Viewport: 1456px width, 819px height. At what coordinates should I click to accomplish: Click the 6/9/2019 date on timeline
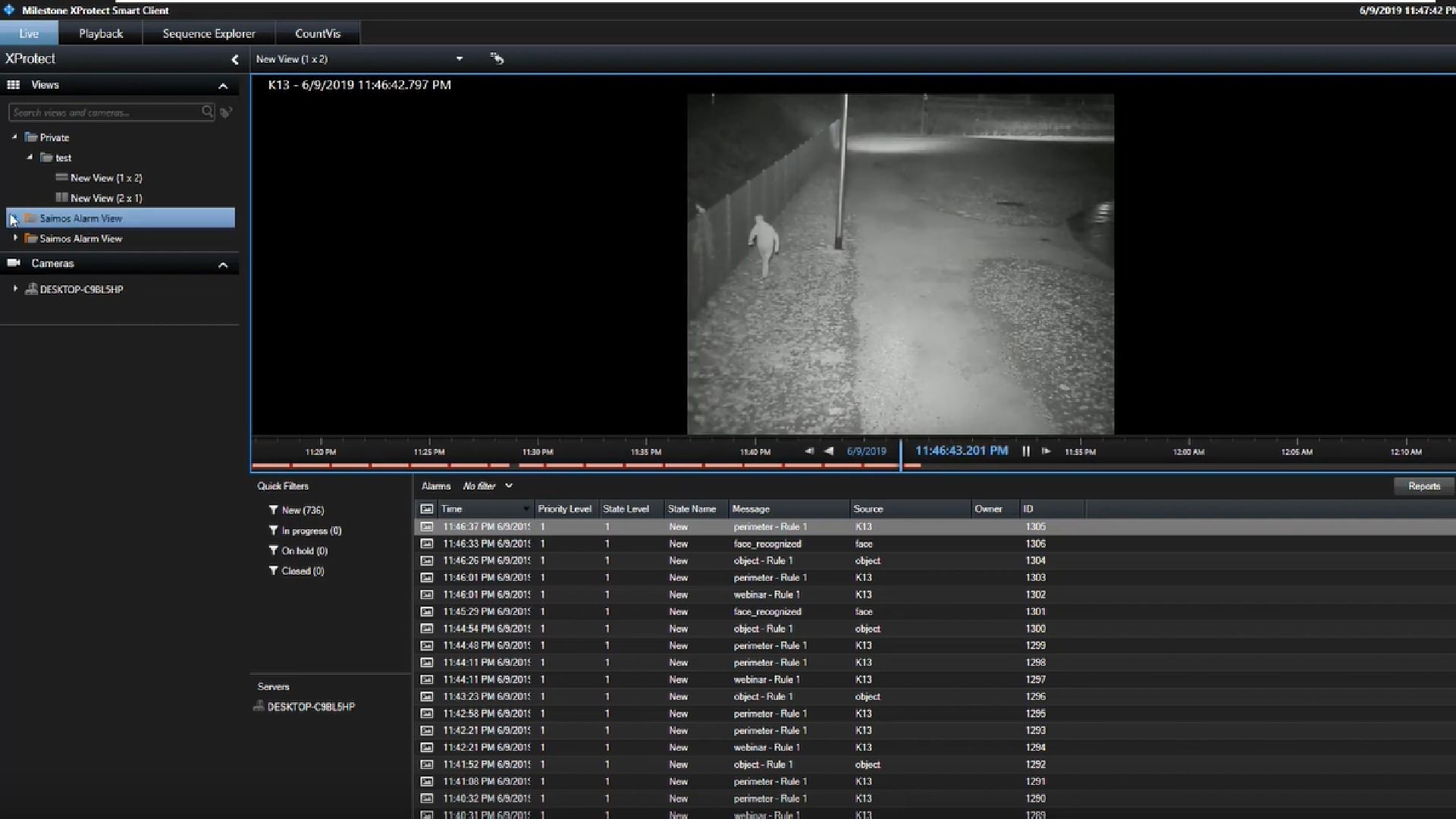[x=866, y=451]
